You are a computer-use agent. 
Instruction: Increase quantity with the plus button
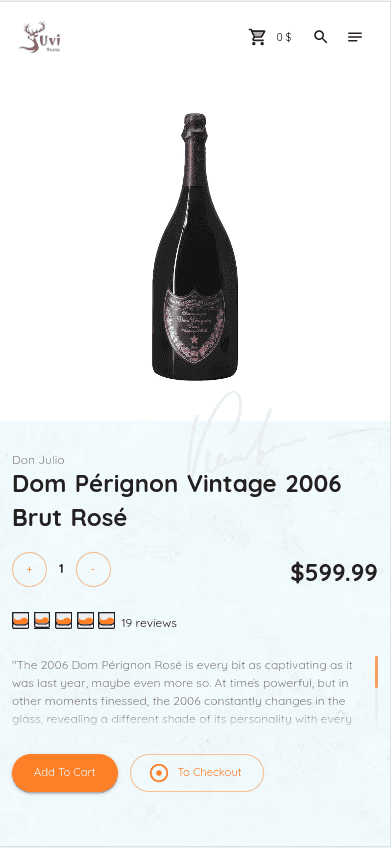click(x=29, y=569)
